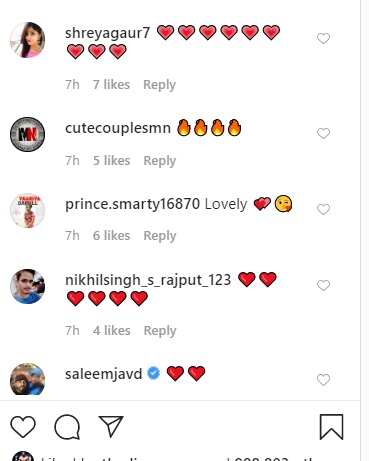View 7 likes on shreyagaur7's comment
The image size is (369, 461).
111,85
